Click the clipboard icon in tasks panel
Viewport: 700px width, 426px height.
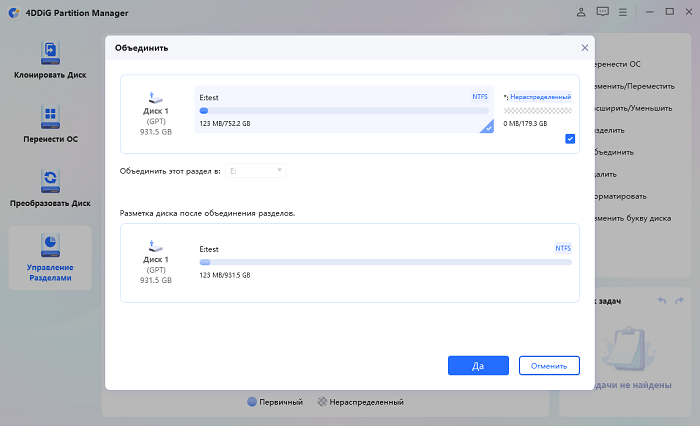pyautogui.click(x=629, y=349)
